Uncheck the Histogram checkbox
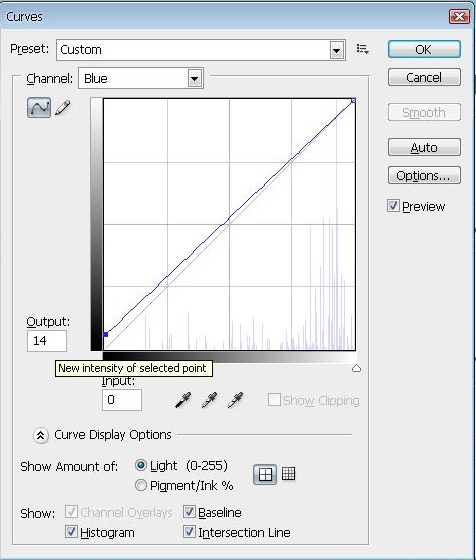 [71, 532]
